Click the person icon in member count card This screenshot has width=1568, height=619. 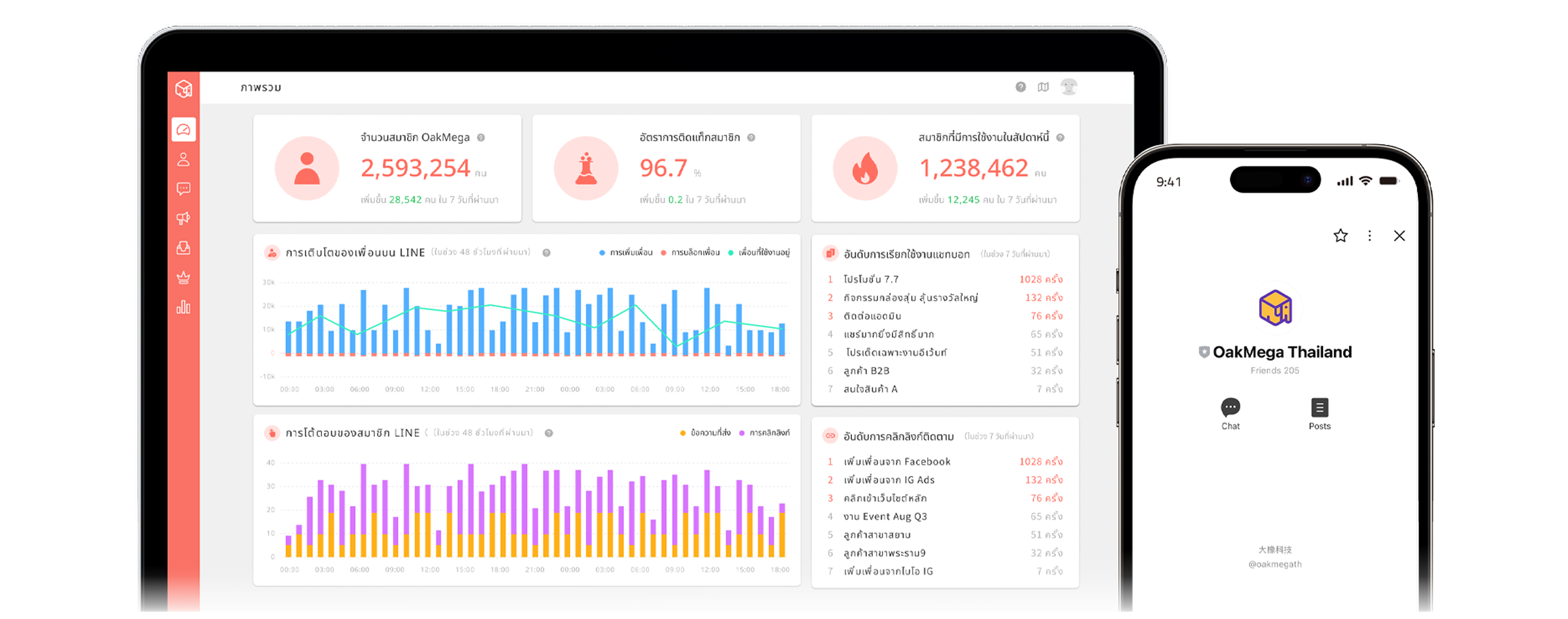(x=307, y=168)
